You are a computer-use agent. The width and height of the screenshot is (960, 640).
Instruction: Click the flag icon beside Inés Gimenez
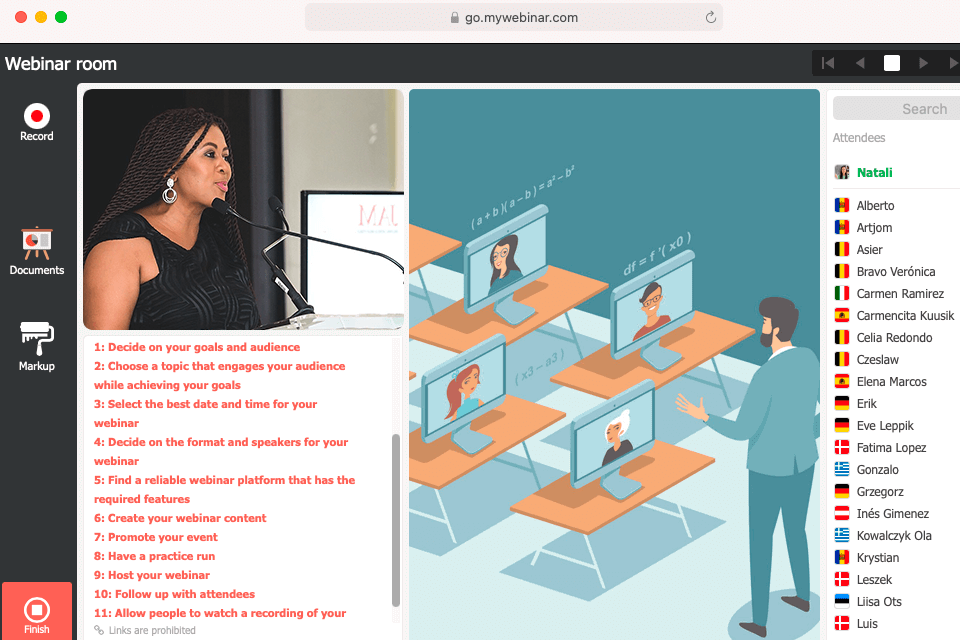coord(842,513)
